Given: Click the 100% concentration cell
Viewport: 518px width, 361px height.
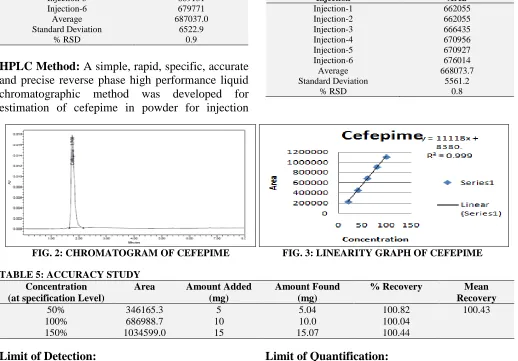Looking at the screenshot, I should [56, 321].
